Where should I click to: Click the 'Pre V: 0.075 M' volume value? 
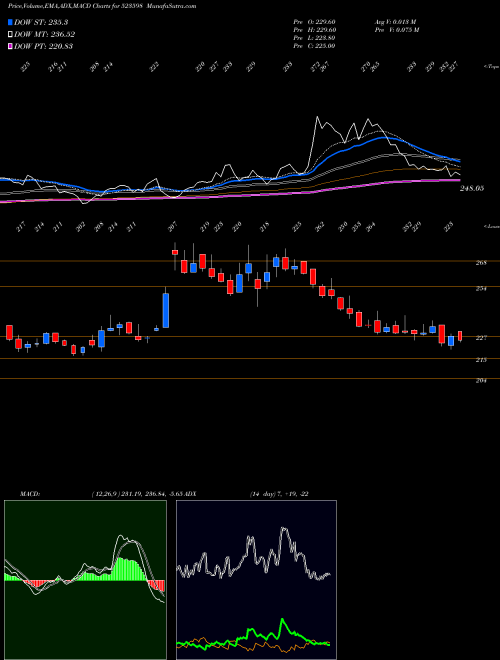(x=397, y=29)
